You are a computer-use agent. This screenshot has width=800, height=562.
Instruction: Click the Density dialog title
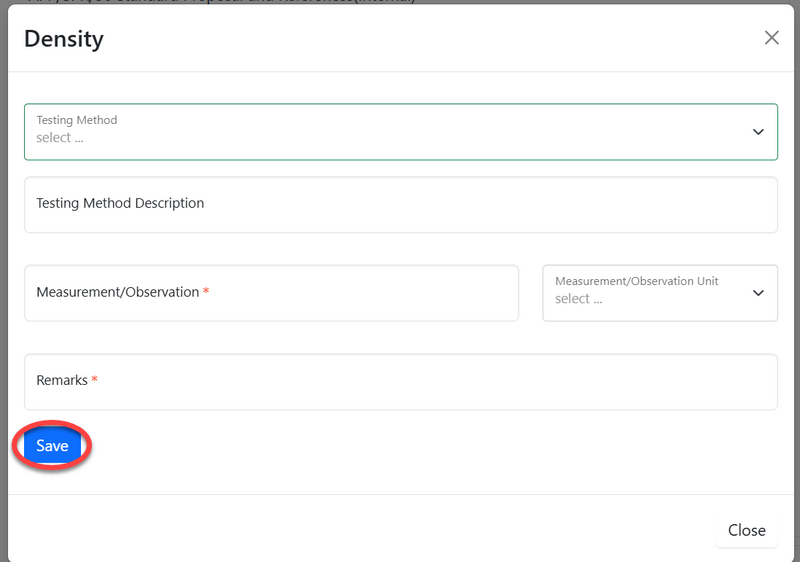click(x=64, y=39)
